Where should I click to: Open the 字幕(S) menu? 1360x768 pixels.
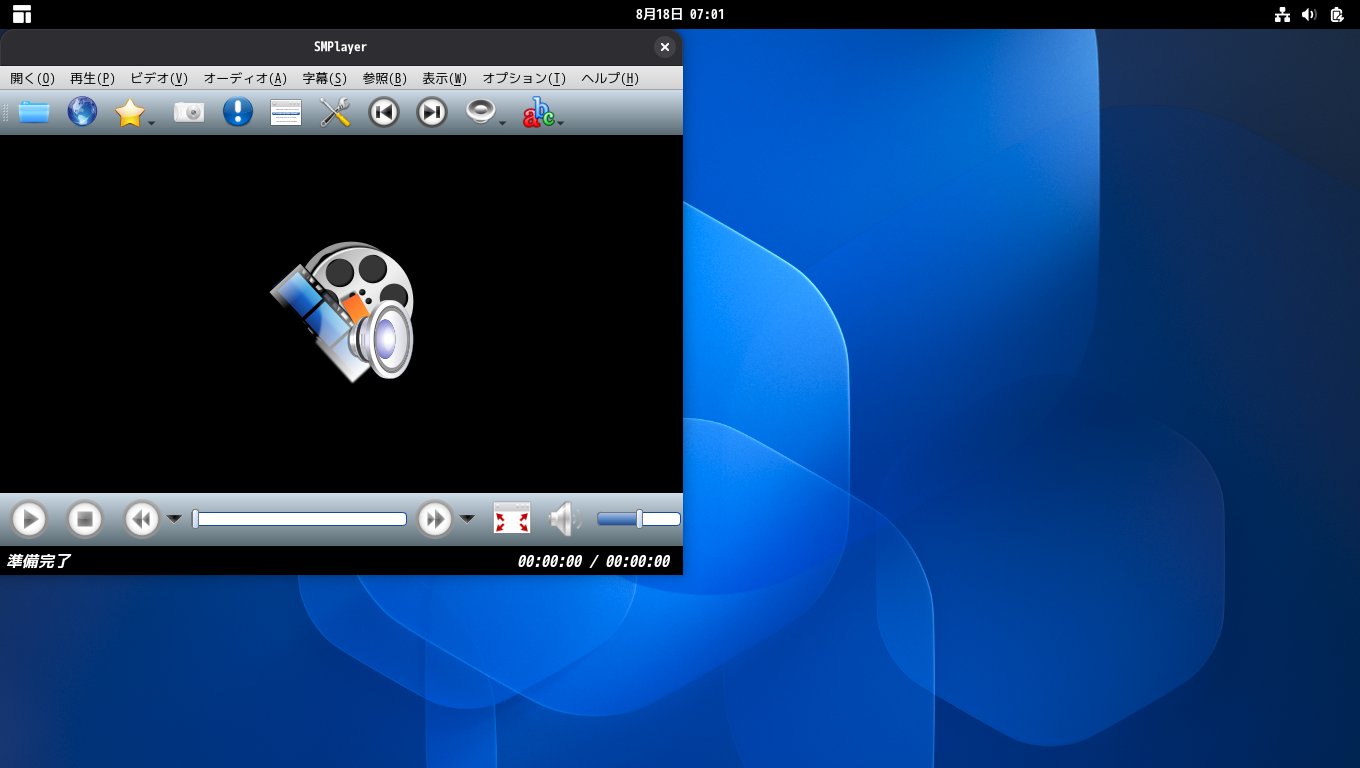click(325, 78)
